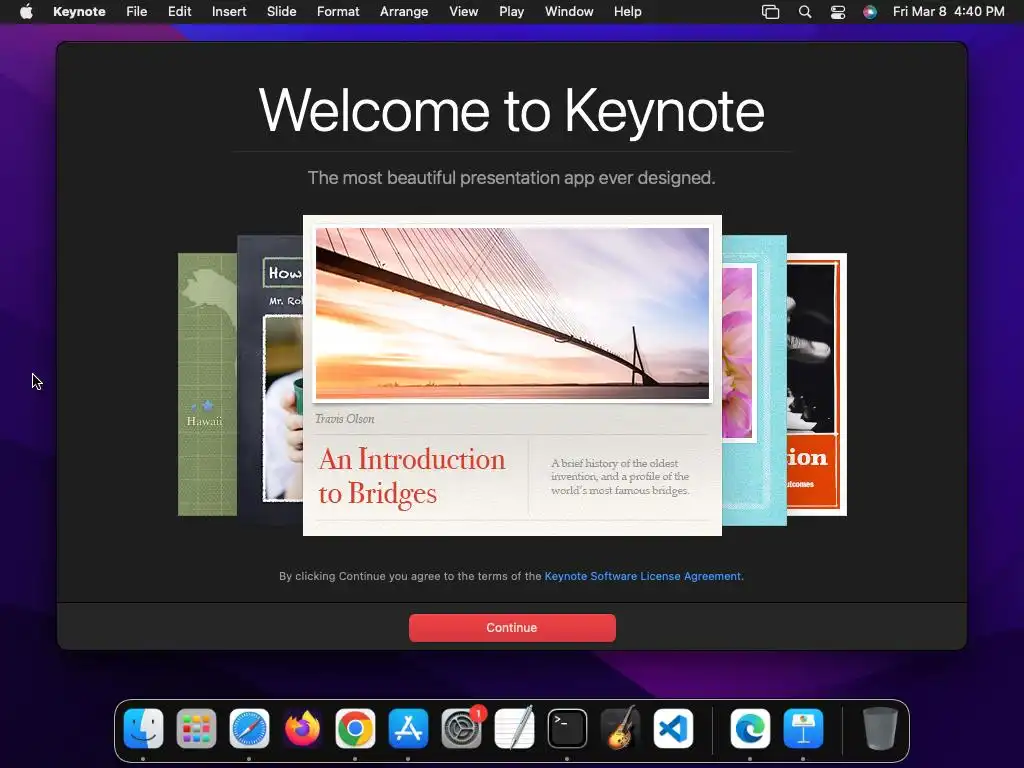This screenshot has width=1024, height=768.
Task: Open TextEdit from the Dock
Action: click(x=515, y=728)
